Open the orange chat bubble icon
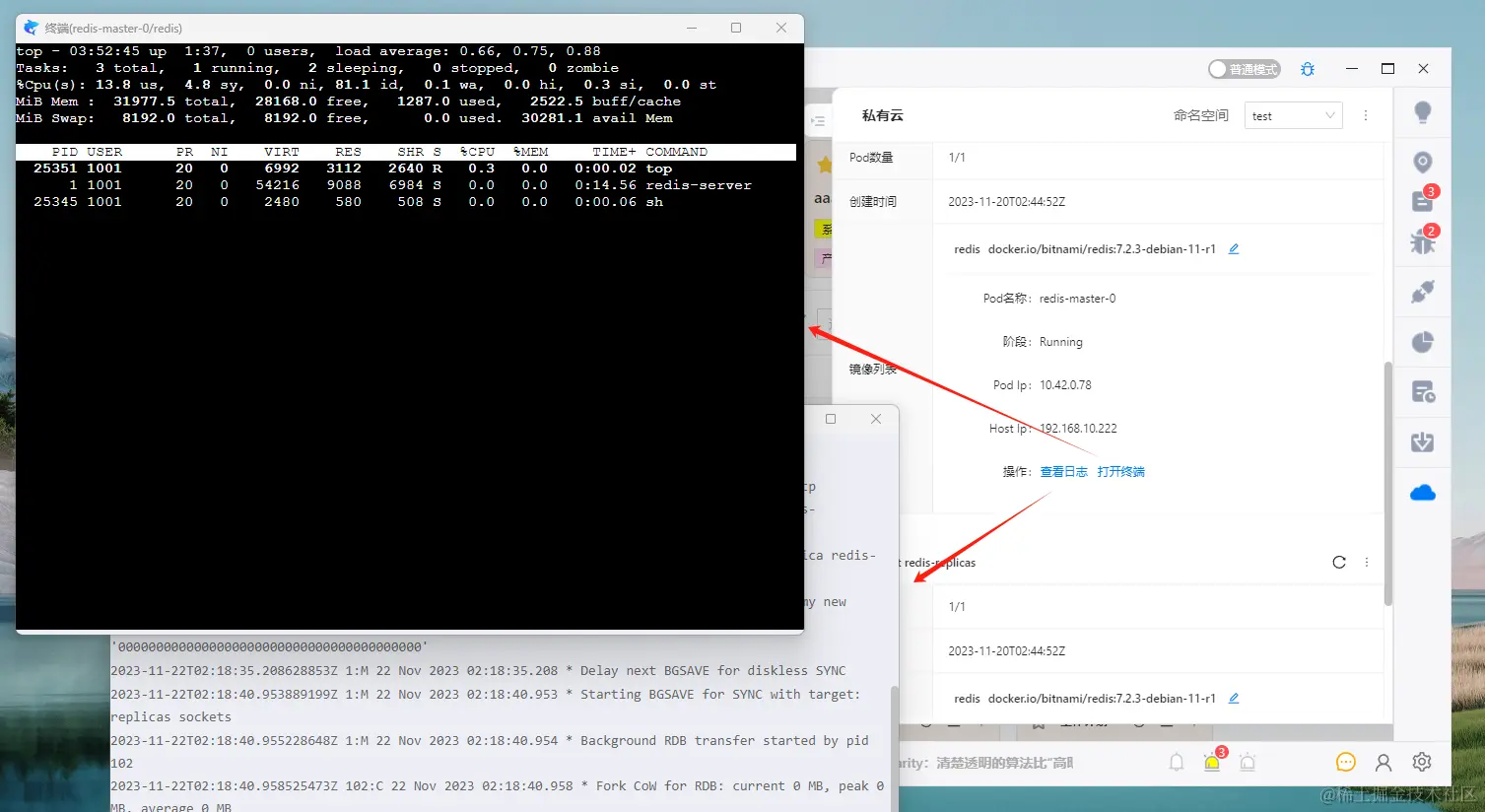The height and width of the screenshot is (812, 1485). tap(1346, 762)
